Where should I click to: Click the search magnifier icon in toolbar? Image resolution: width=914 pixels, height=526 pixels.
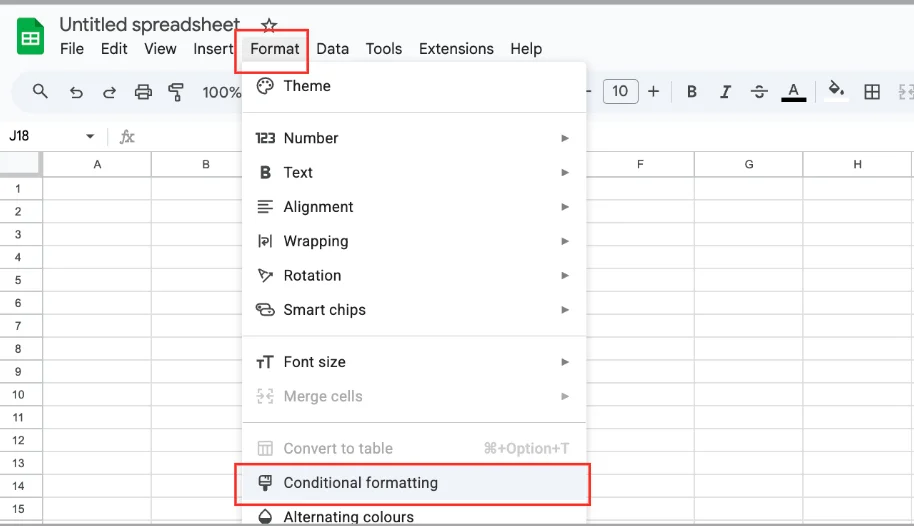click(x=40, y=91)
